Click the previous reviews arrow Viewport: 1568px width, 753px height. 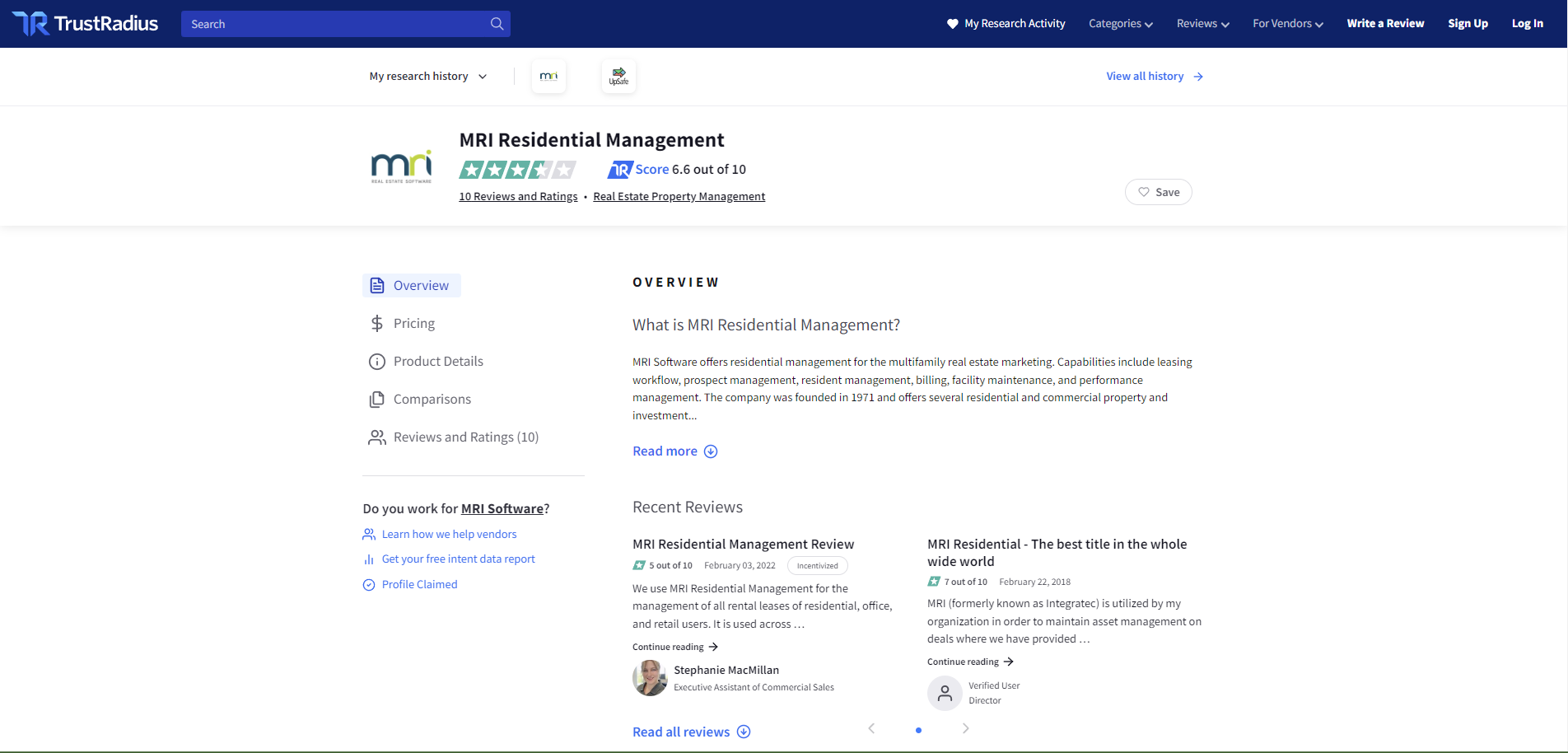click(871, 728)
